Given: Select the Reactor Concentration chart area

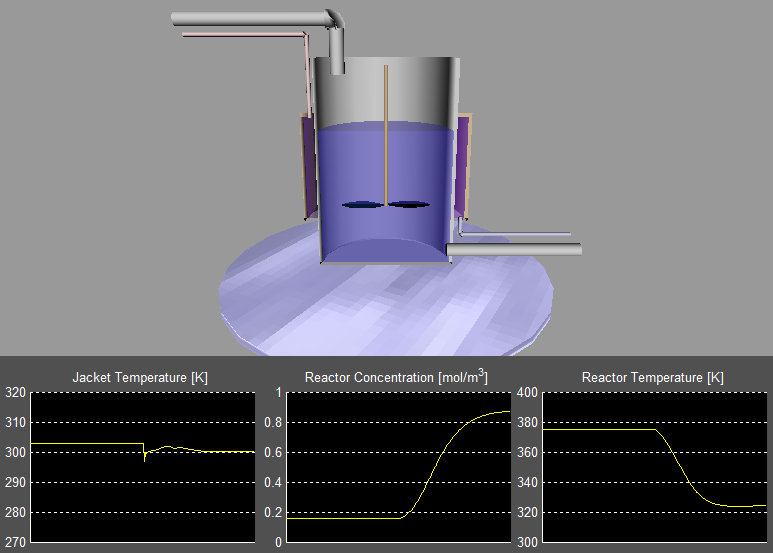Looking at the screenshot, I should [399, 467].
